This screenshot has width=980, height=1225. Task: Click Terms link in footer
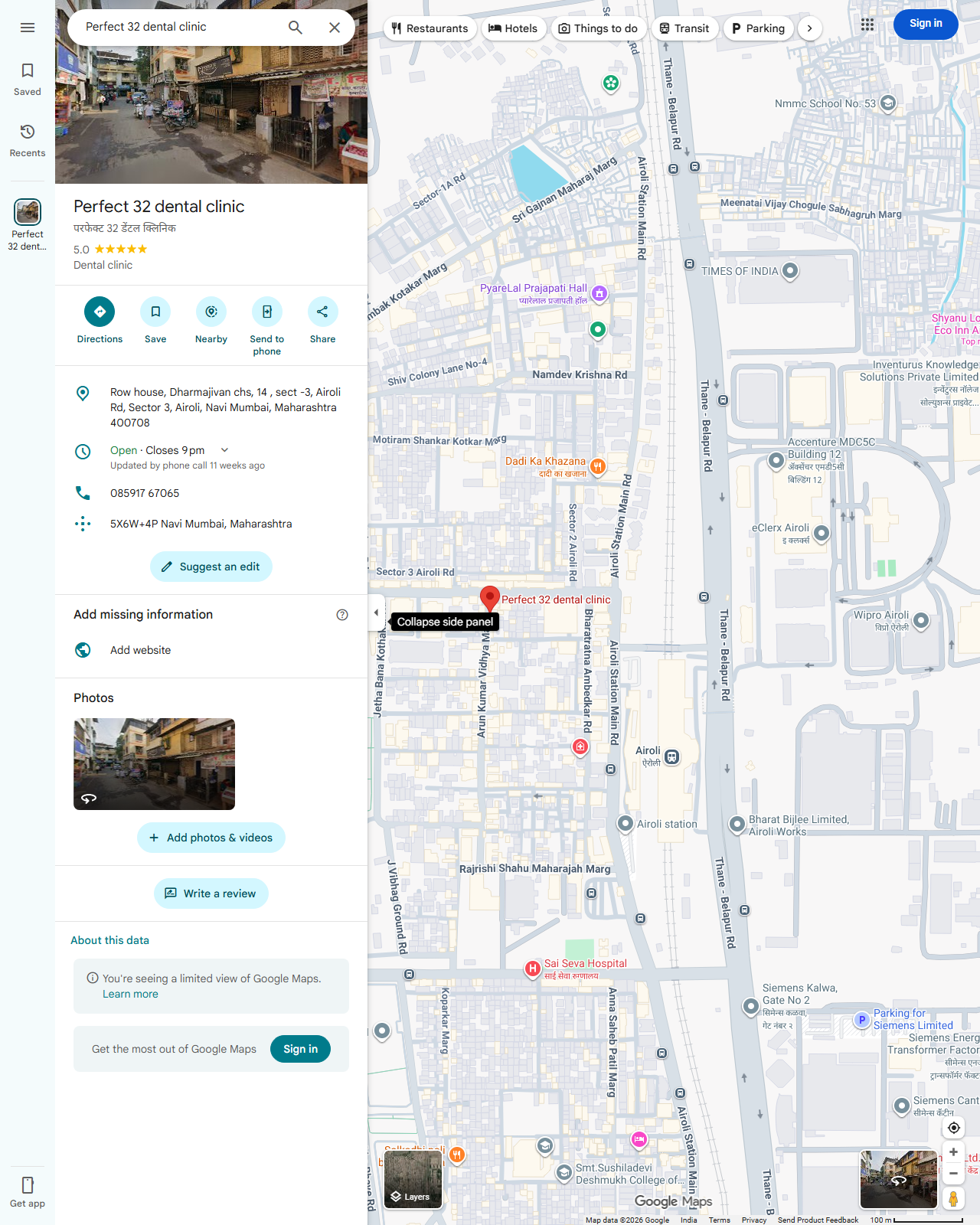(719, 1220)
